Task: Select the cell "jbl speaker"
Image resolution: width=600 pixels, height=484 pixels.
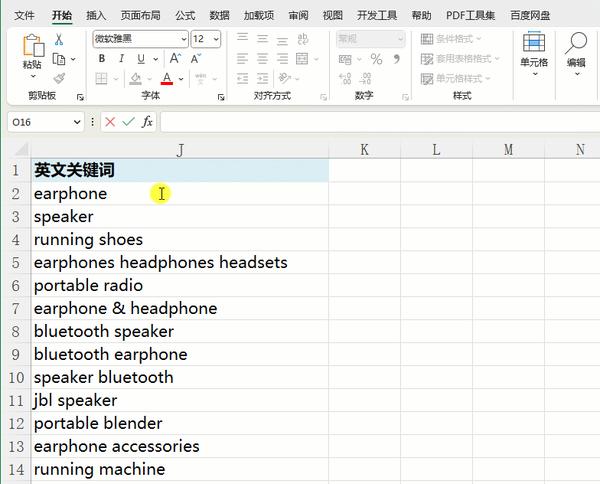Action: pos(179,400)
